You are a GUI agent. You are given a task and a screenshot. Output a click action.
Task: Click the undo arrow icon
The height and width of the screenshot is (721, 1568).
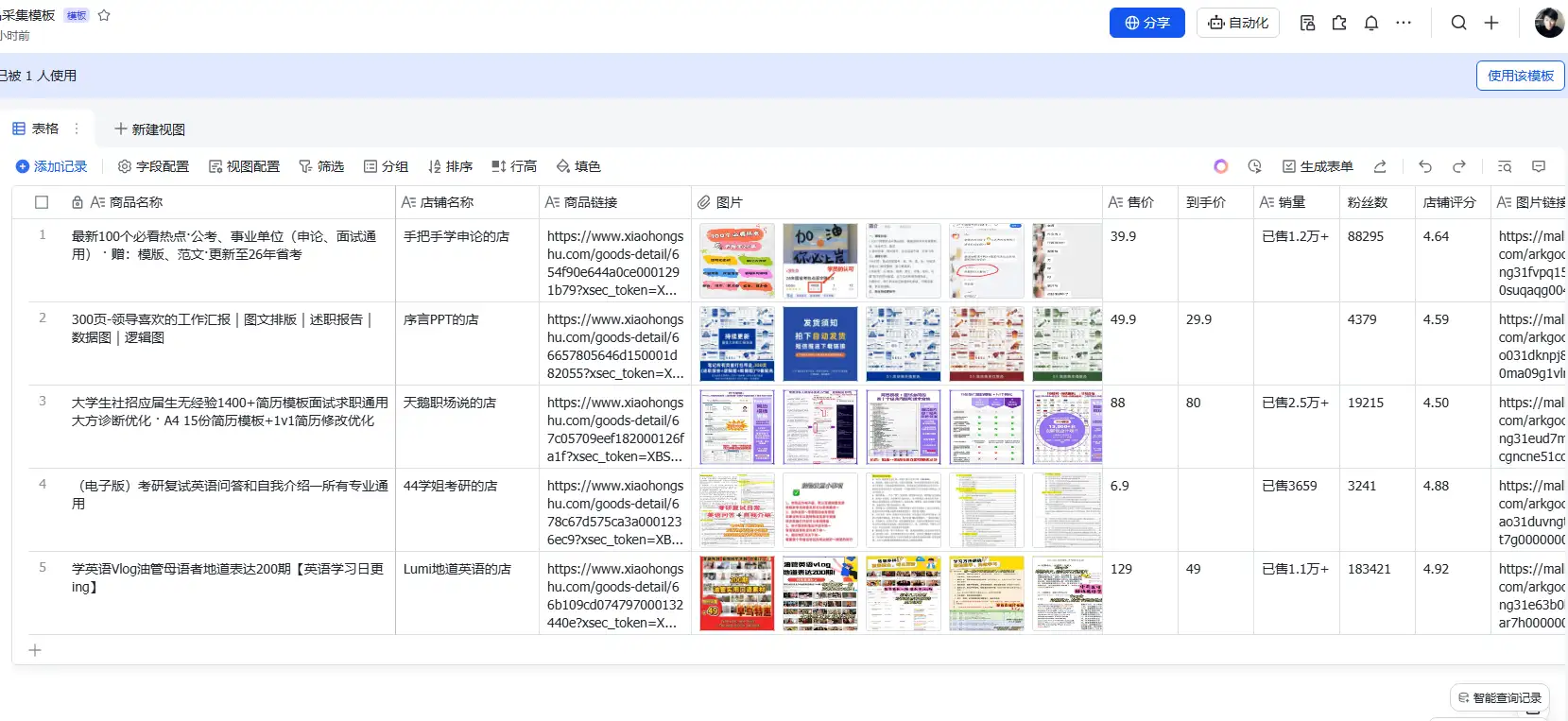click(x=1425, y=166)
